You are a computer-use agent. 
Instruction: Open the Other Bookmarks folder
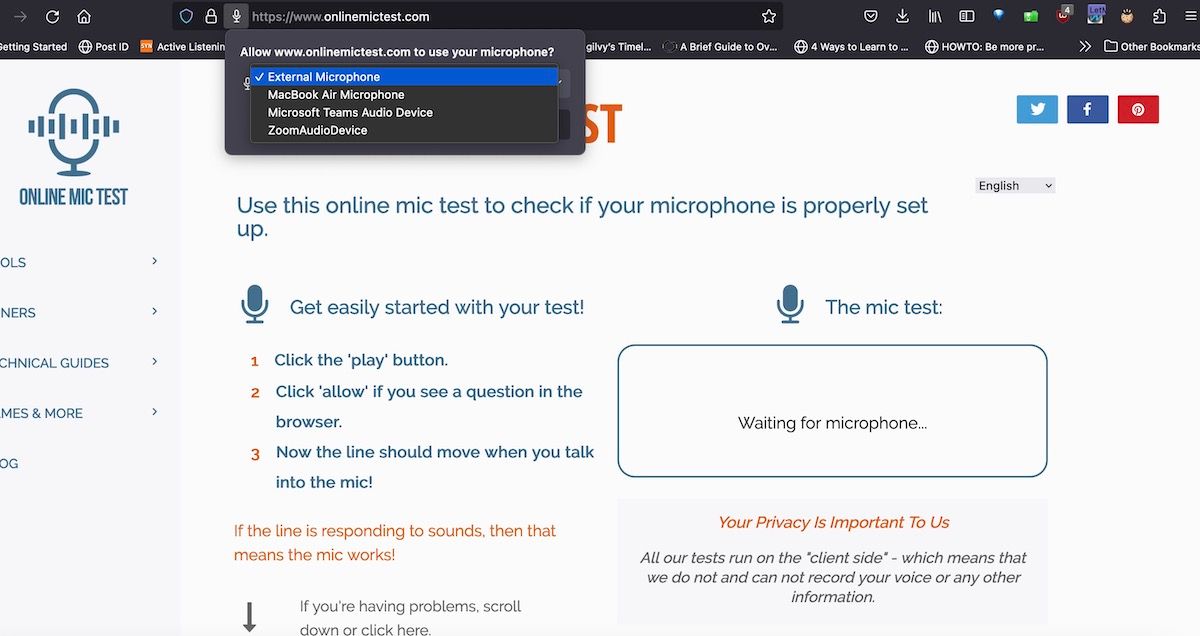[1152, 47]
